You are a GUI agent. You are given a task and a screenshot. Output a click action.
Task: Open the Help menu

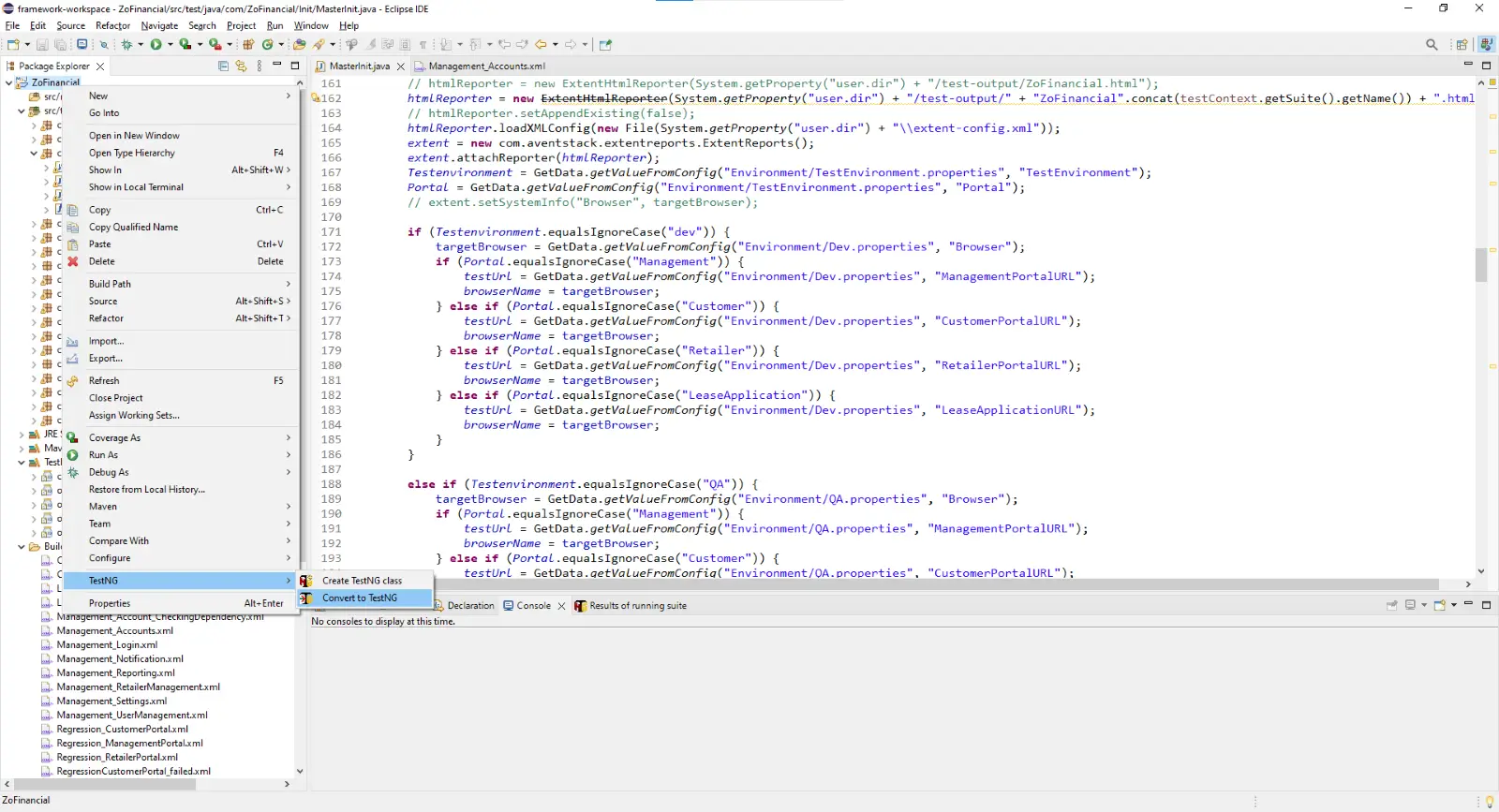point(349,25)
